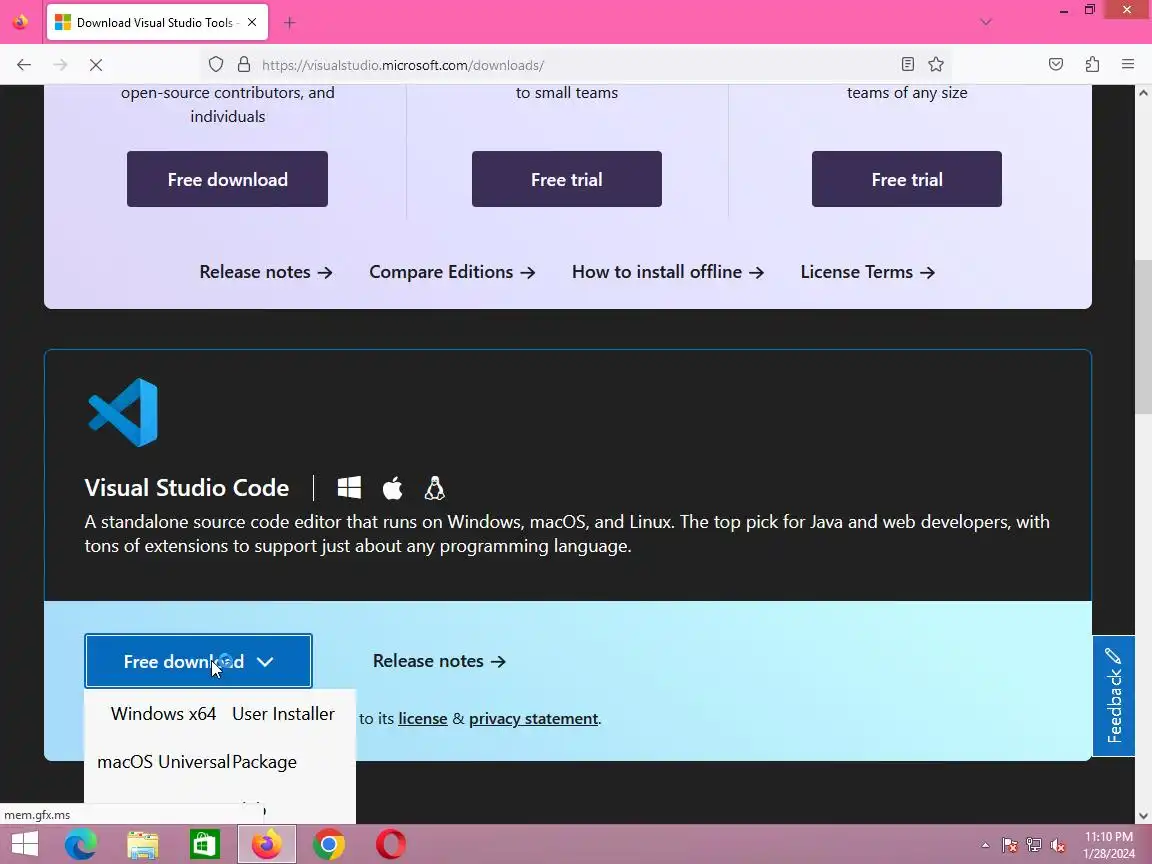Viewport: 1152px width, 864px height.
Task: Click the site padlock icon
Action: (244, 65)
